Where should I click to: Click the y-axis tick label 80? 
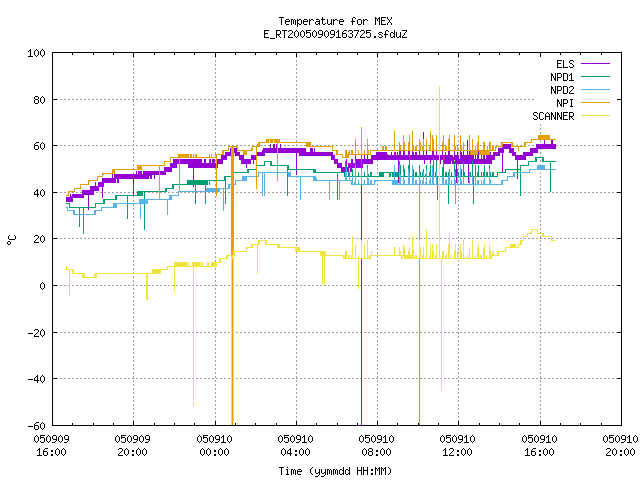[x=39, y=100]
